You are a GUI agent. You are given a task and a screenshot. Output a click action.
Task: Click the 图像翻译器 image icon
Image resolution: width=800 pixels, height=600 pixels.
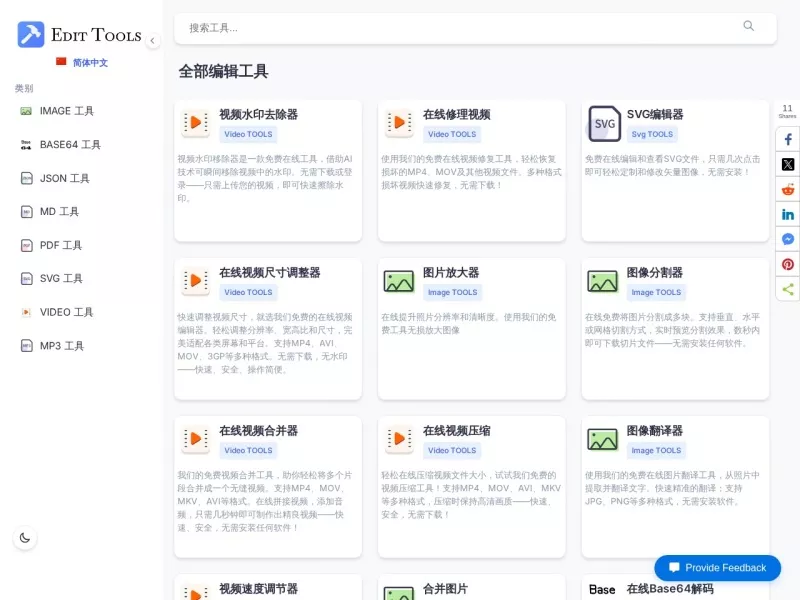point(602,439)
